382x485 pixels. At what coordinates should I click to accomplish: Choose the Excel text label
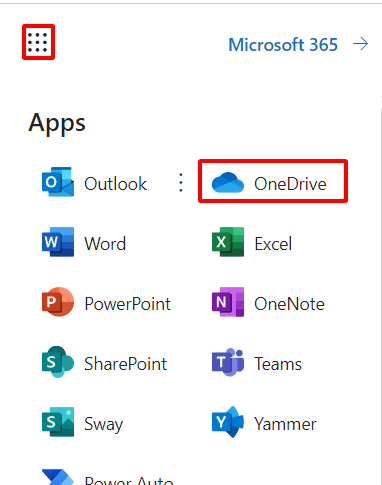pos(273,244)
